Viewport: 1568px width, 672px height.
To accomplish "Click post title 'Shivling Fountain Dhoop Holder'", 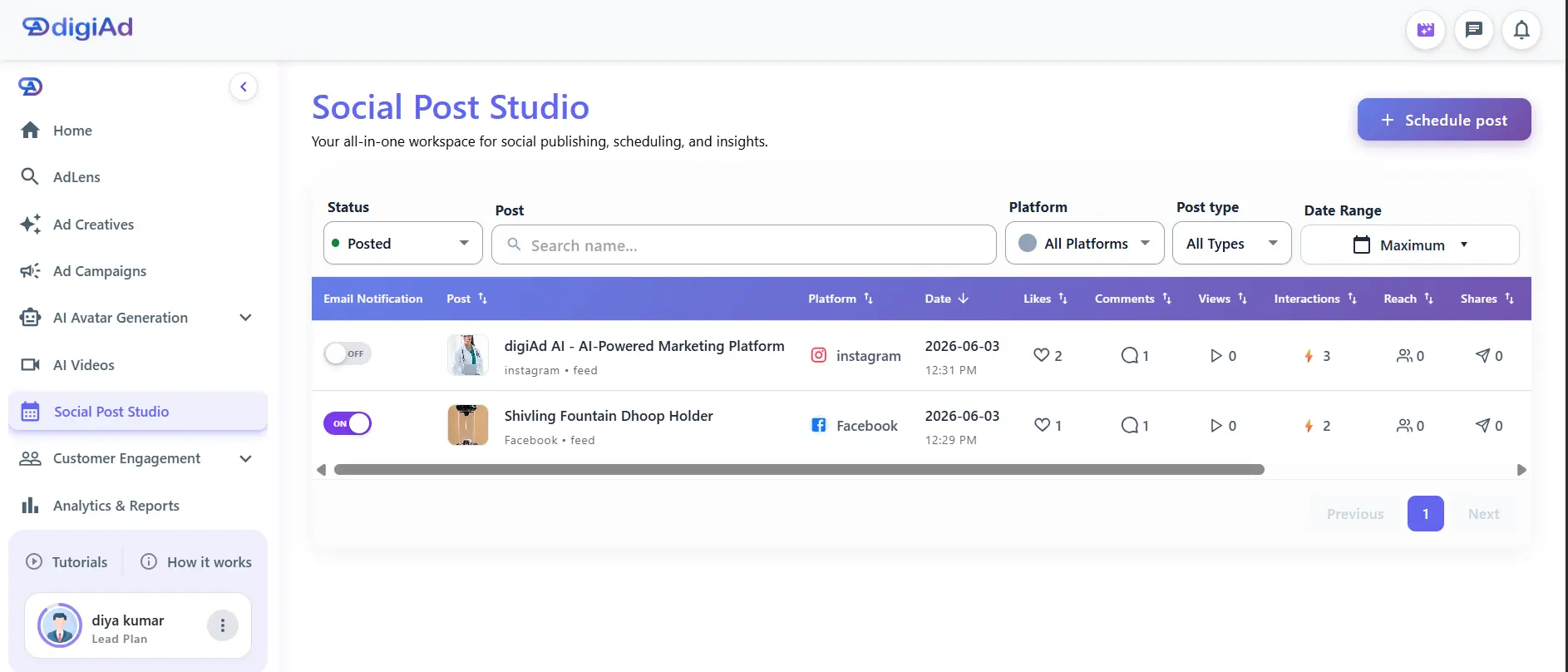I will 609,416.
